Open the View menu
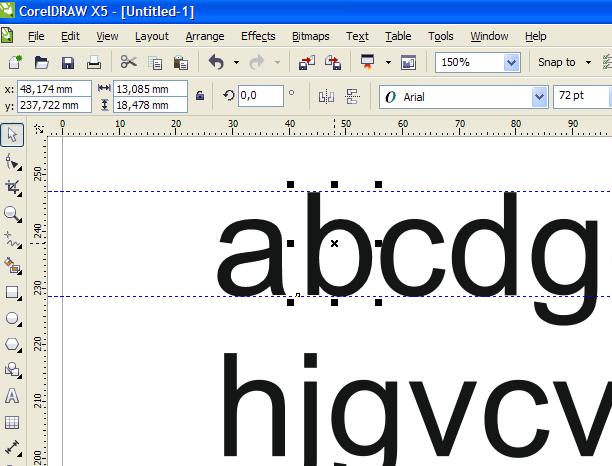Screen dimensions: 612x466 [107, 36]
